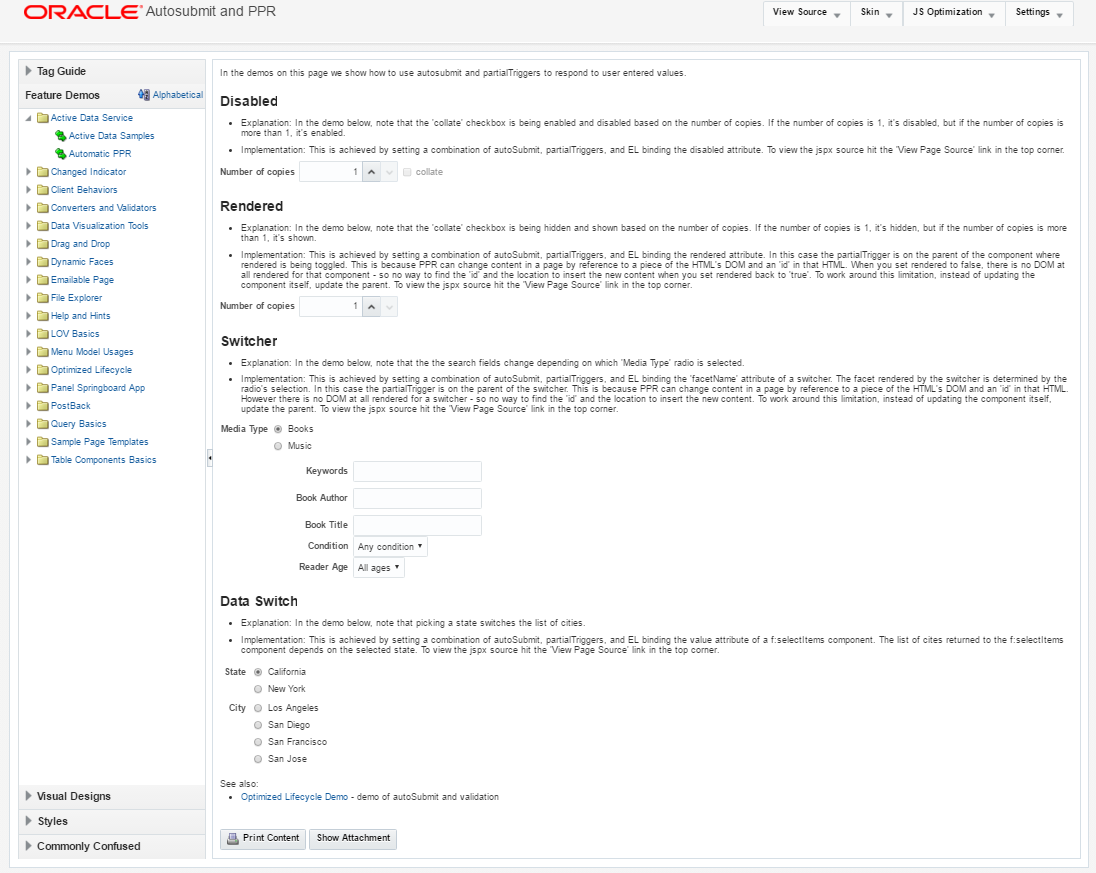Screen dimensions: 1096x873
Task: Toggle the collate checkbox
Action: [407, 172]
